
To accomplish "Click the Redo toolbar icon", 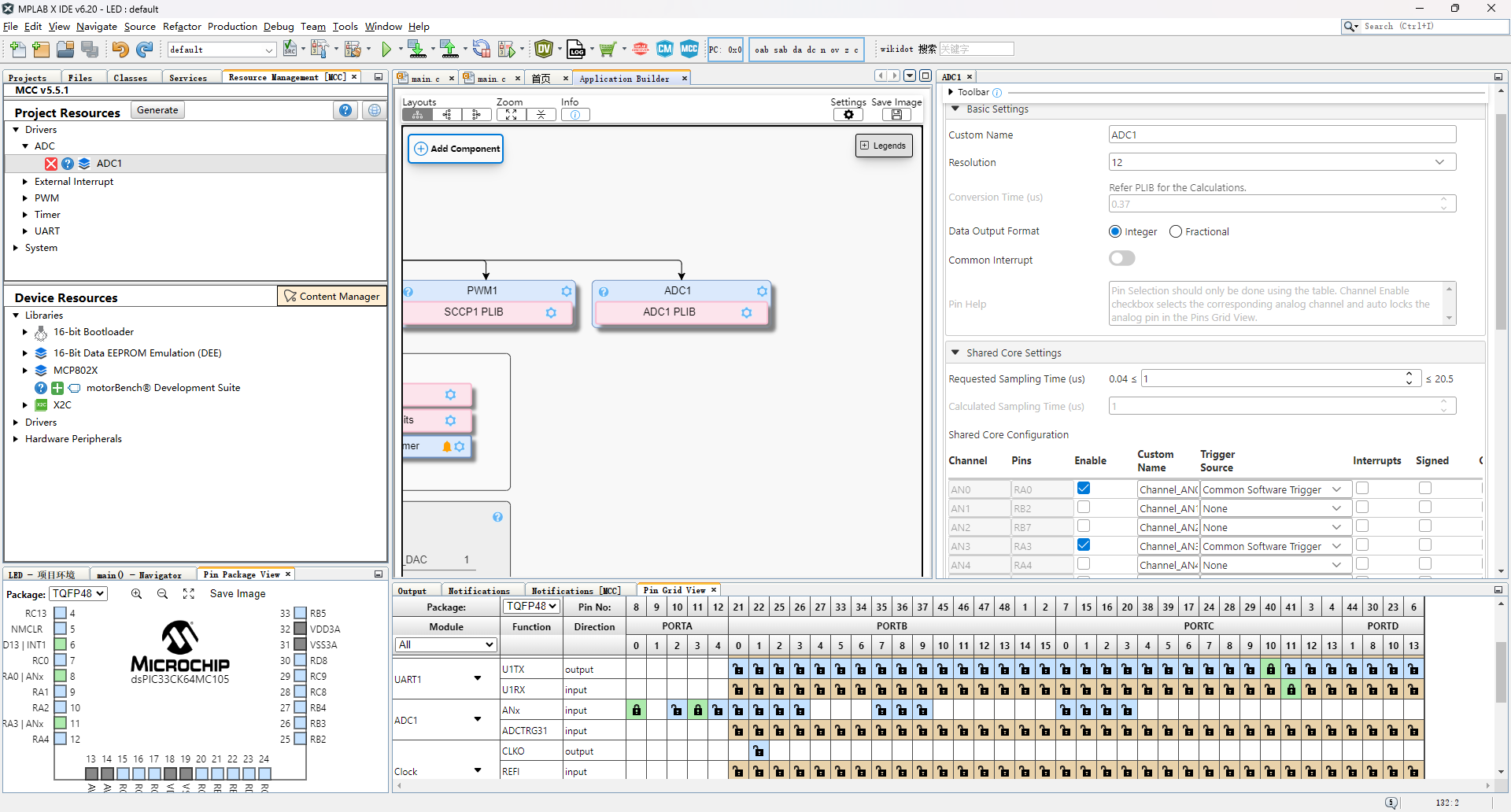I will pos(144,50).
